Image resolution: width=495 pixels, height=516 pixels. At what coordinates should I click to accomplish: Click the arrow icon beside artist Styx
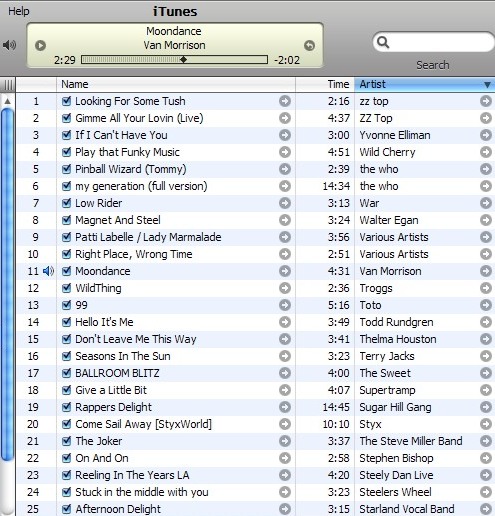click(x=486, y=424)
